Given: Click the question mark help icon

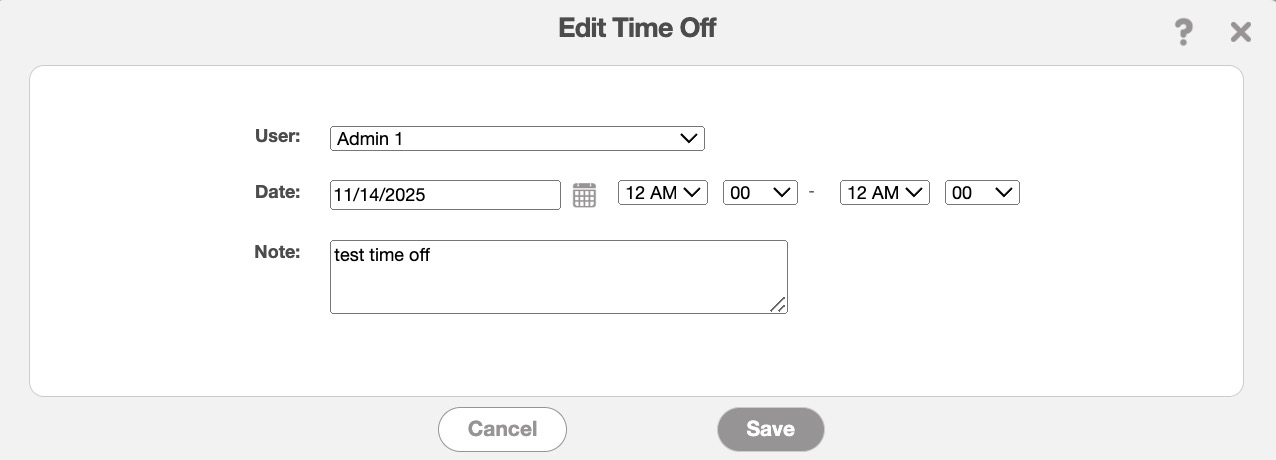Looking at the screenshot, I should coord(1183,33).
